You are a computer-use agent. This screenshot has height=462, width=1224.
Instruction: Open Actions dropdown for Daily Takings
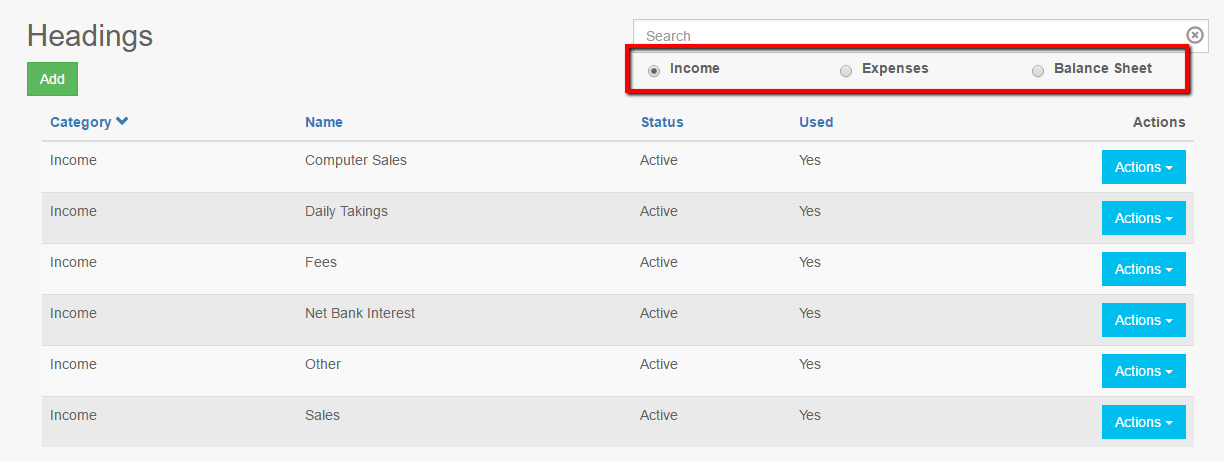click(1143, 218)
